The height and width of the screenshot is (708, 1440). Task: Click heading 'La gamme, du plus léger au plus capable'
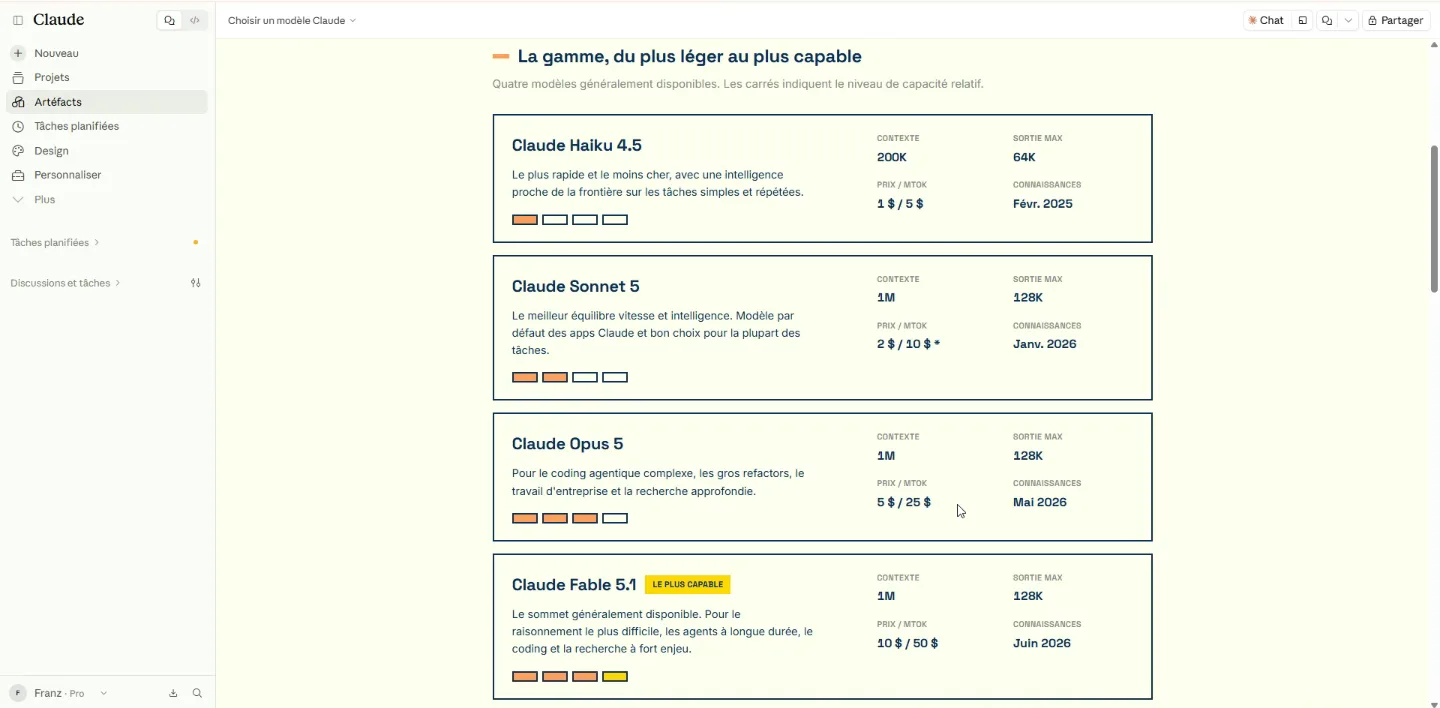tap(690, 57)
